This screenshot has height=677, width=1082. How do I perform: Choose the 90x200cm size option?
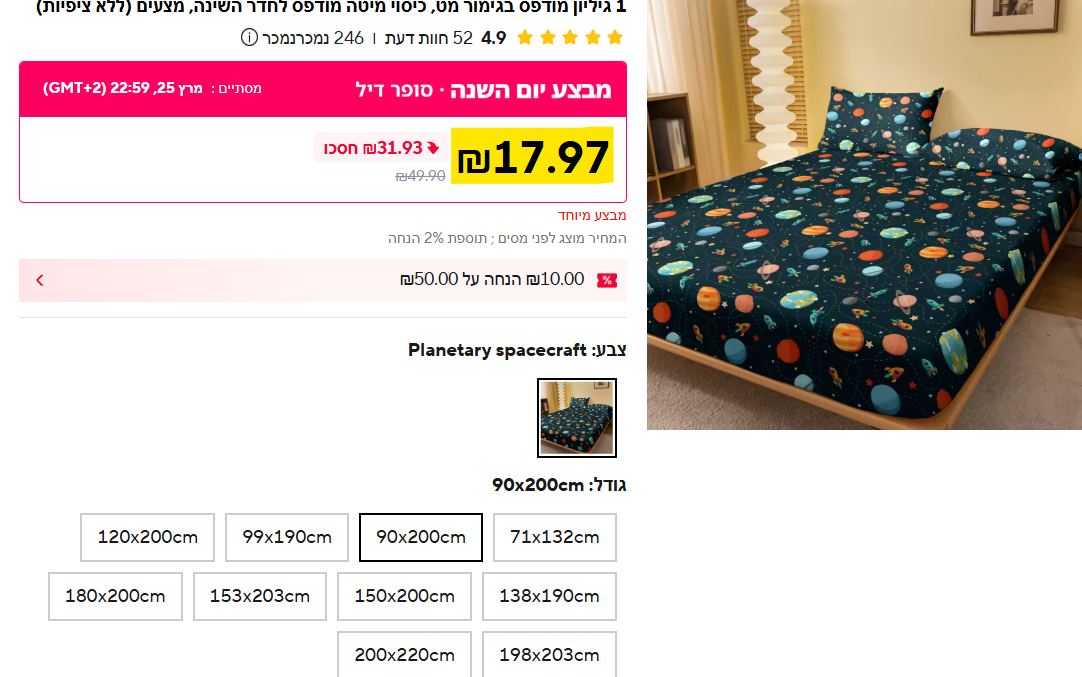[421, 537]
